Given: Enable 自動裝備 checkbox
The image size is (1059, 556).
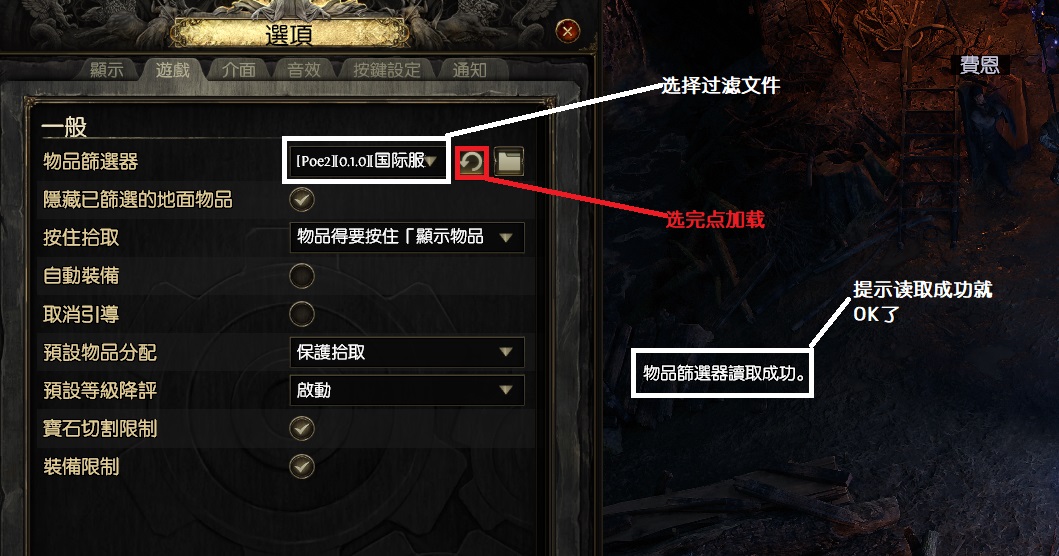Looking at the screenshot, I should click(x=302, y=276).
